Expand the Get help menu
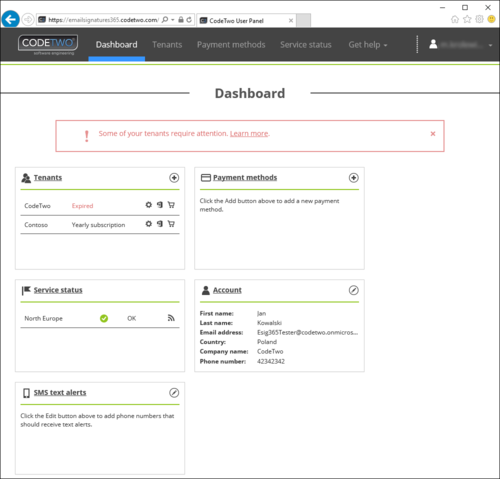 click(x=368, y=45)
